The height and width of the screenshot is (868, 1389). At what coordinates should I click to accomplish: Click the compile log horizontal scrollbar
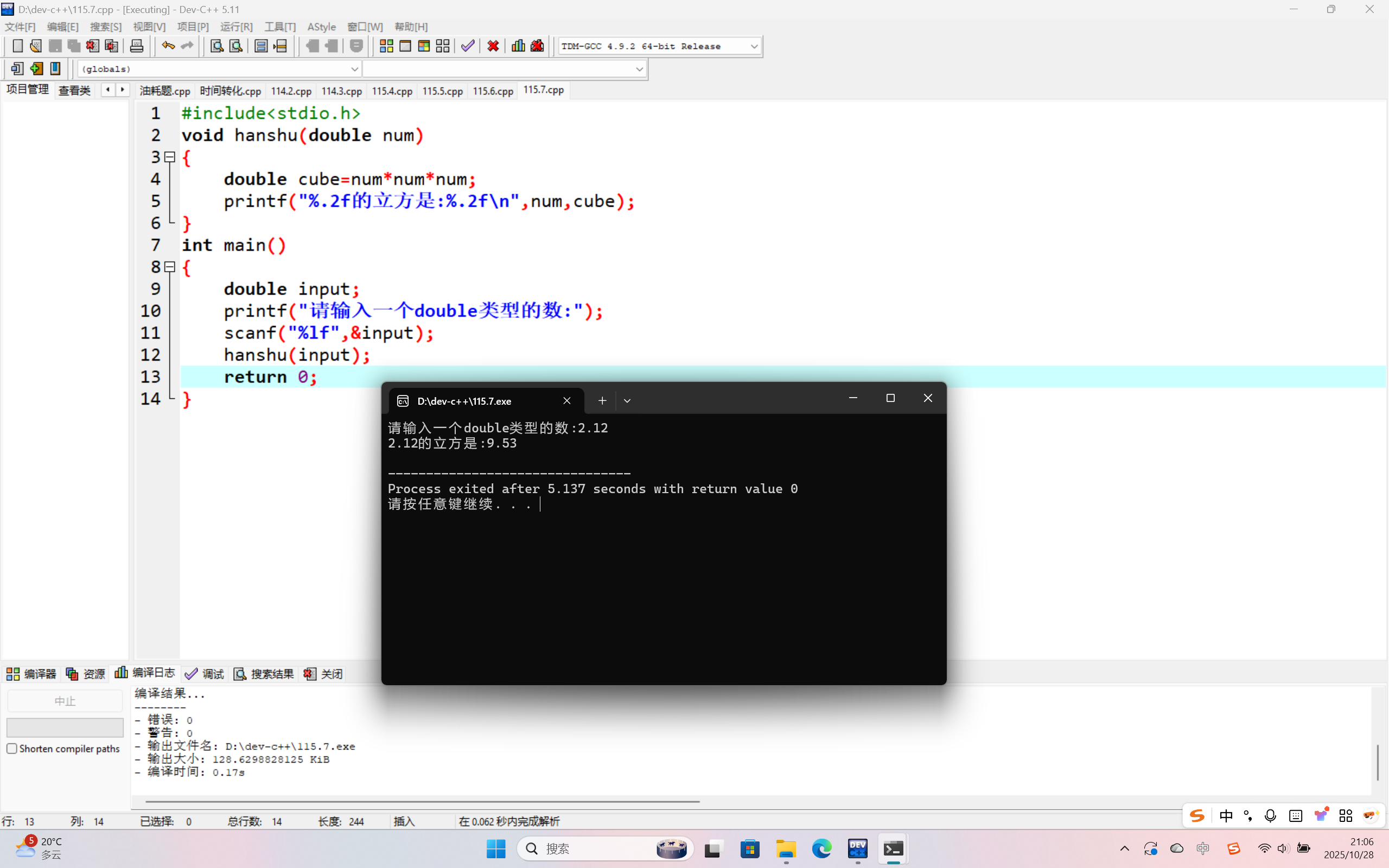(423, 801)
